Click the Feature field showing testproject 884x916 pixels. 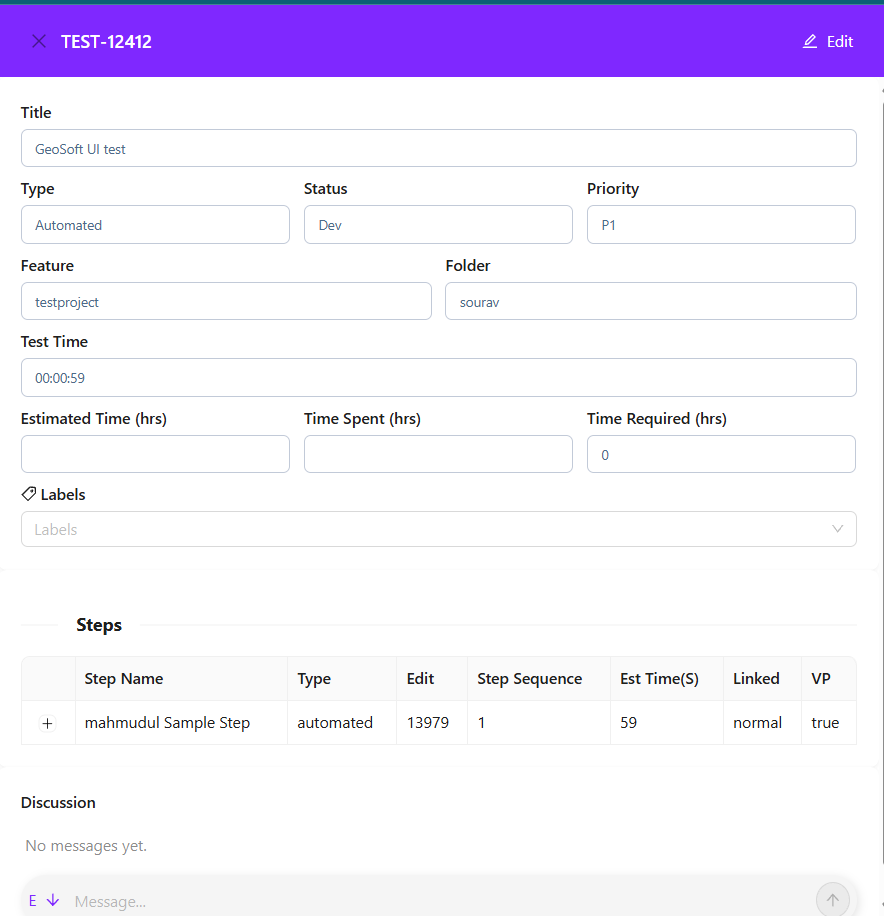click(x=226, y=301)
